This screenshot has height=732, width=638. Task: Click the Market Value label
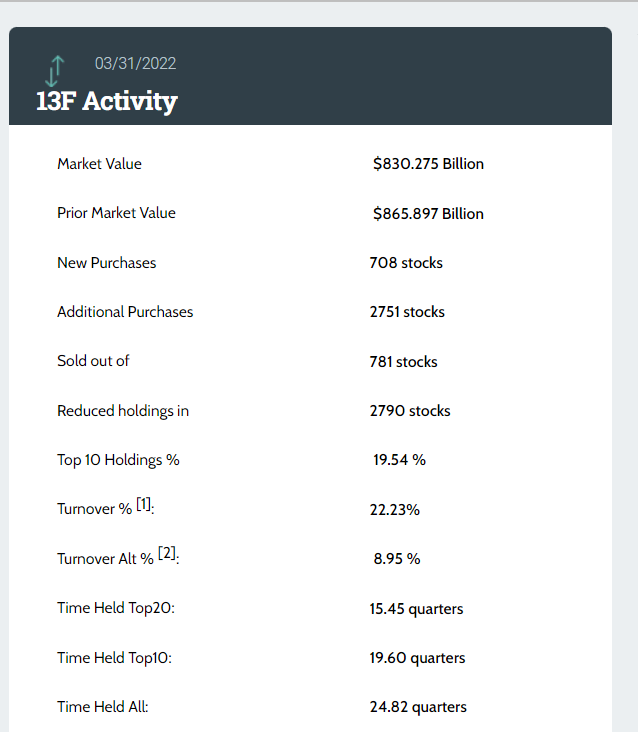point(99,164)
